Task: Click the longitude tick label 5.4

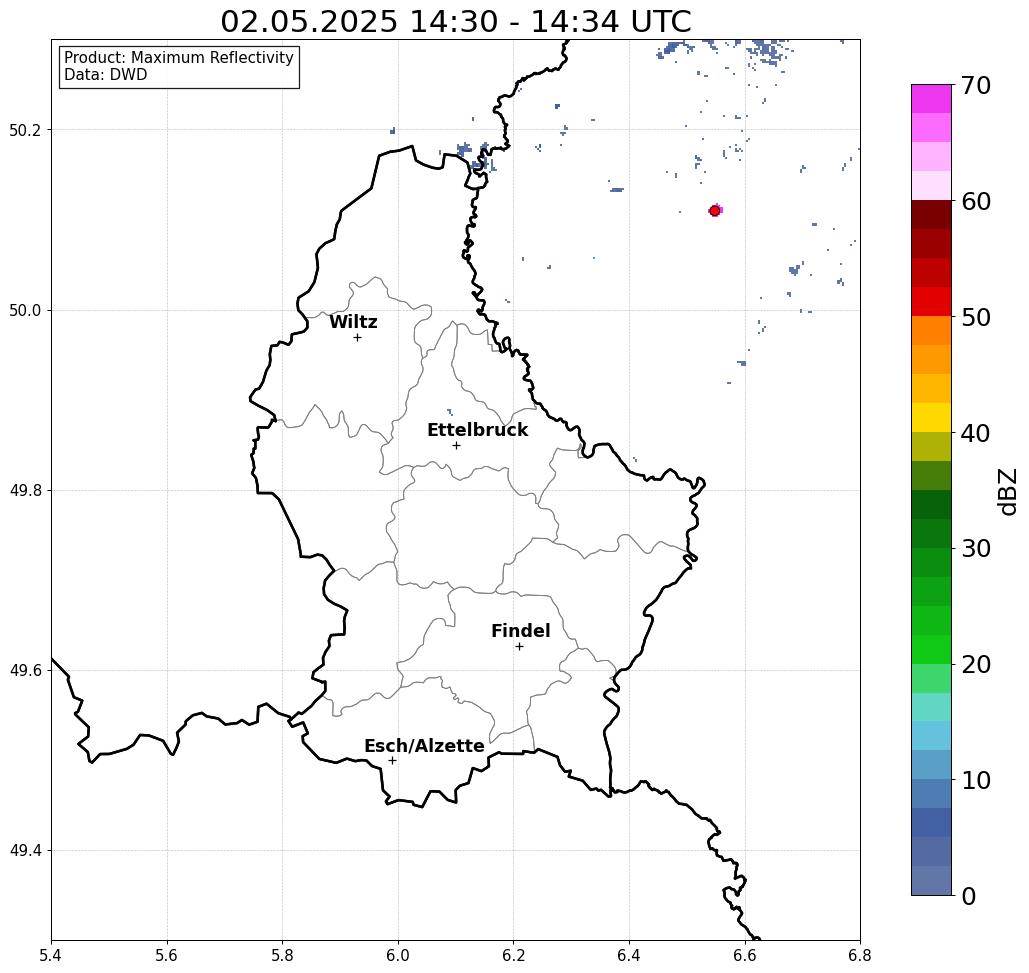Action: coord(51,955)
